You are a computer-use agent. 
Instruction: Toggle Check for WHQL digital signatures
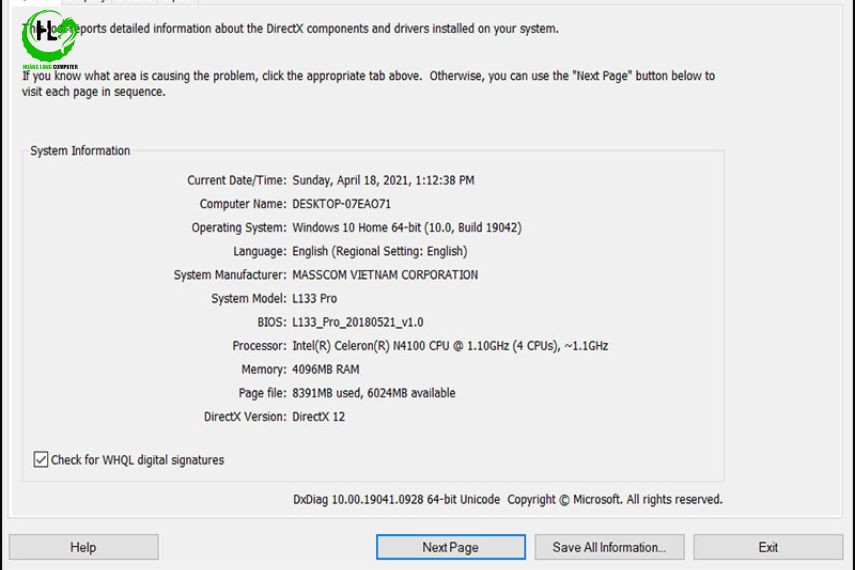click(41, 460)
